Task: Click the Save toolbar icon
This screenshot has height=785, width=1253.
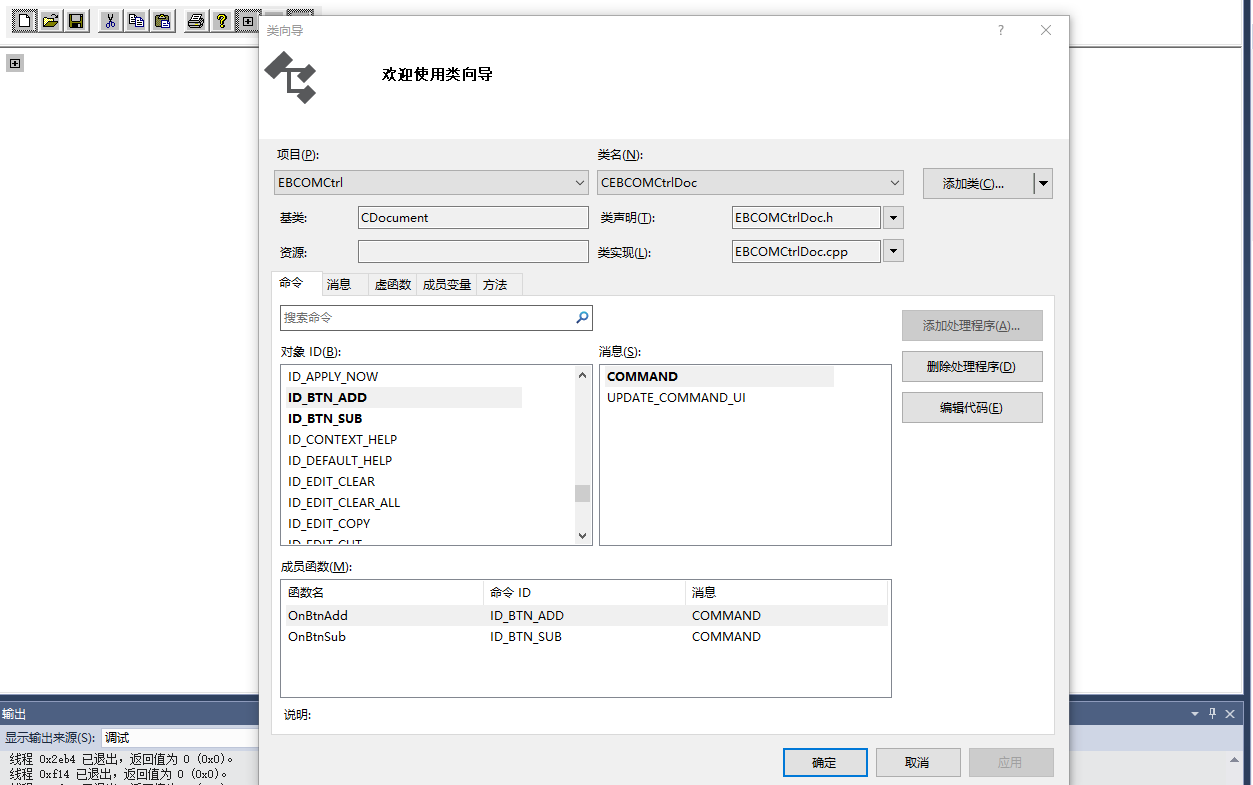Action: (x=75, y=20)
